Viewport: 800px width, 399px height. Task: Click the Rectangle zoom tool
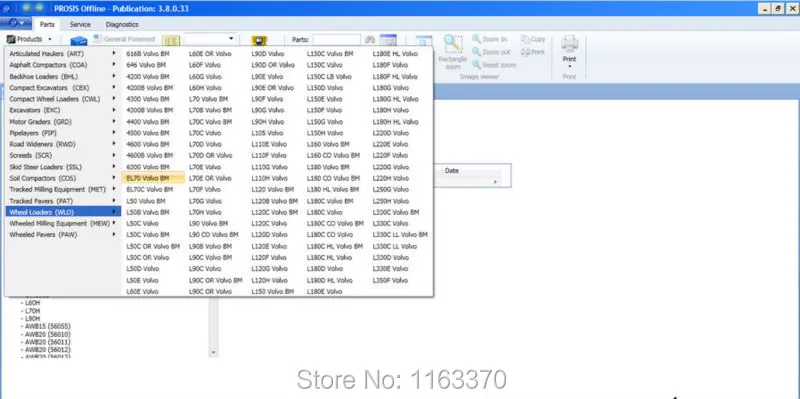point(453,52)
